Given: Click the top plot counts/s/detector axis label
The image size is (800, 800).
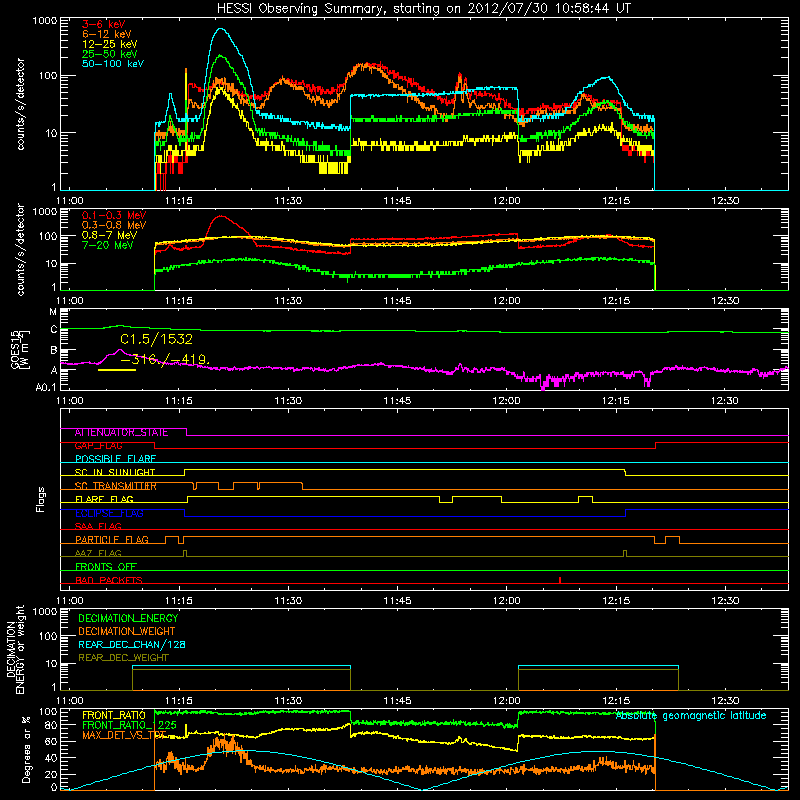Looking at the screenshot, I should pyautogui.click(x=20, y=104).
